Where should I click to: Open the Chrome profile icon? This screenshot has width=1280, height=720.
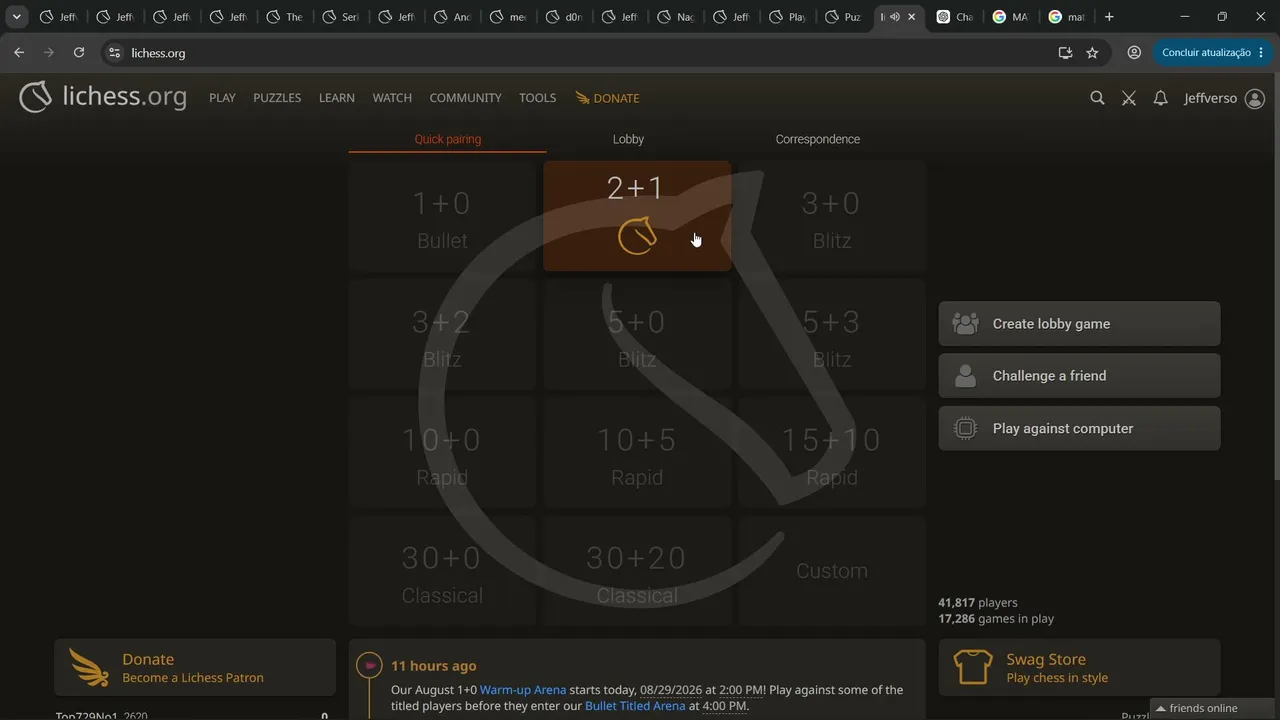click(1134, 53)
